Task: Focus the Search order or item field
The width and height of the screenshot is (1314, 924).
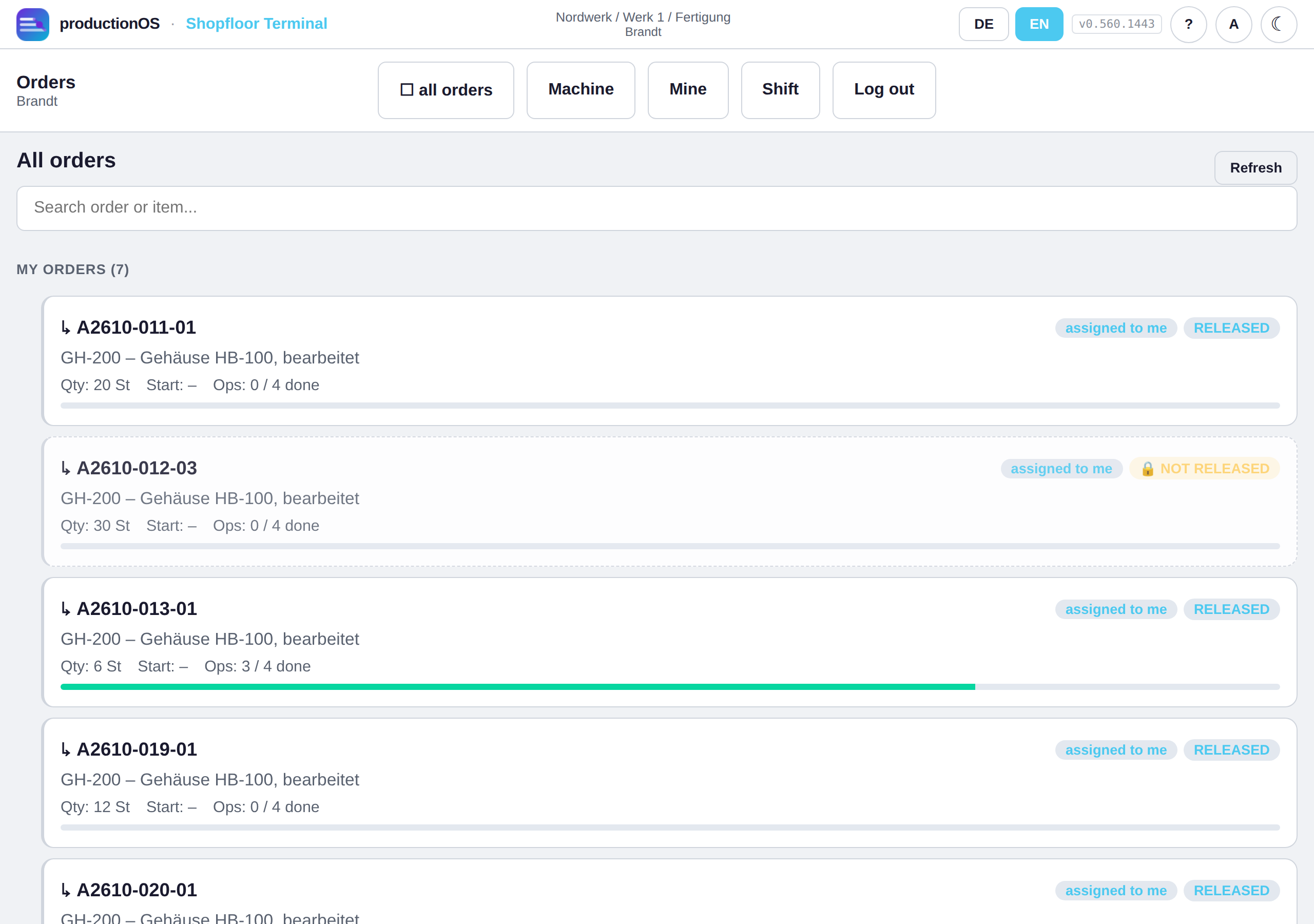Action: (x=656, y=208)
